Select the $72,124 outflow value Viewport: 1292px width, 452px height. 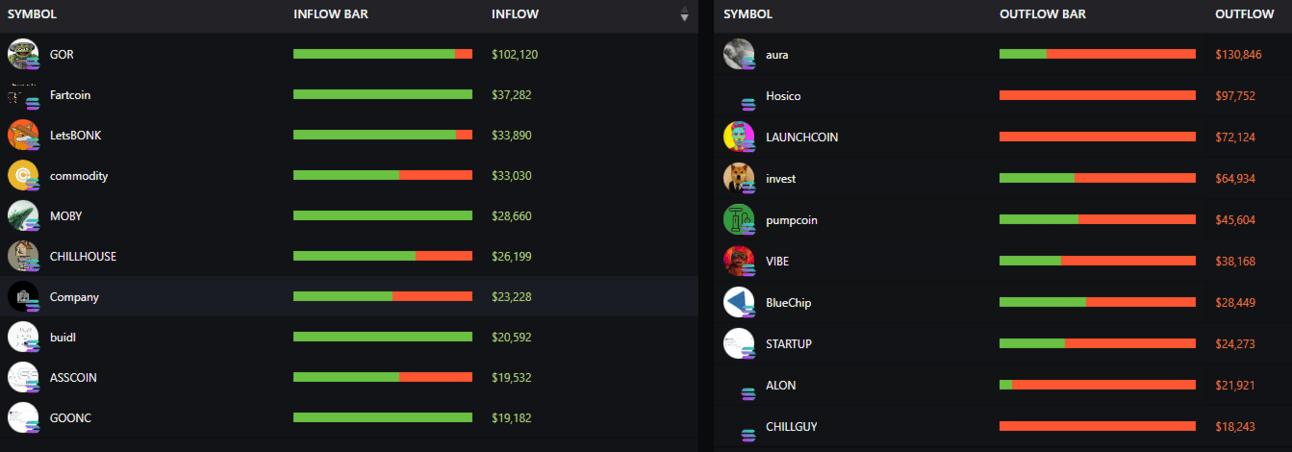[x=1235, y=137]
